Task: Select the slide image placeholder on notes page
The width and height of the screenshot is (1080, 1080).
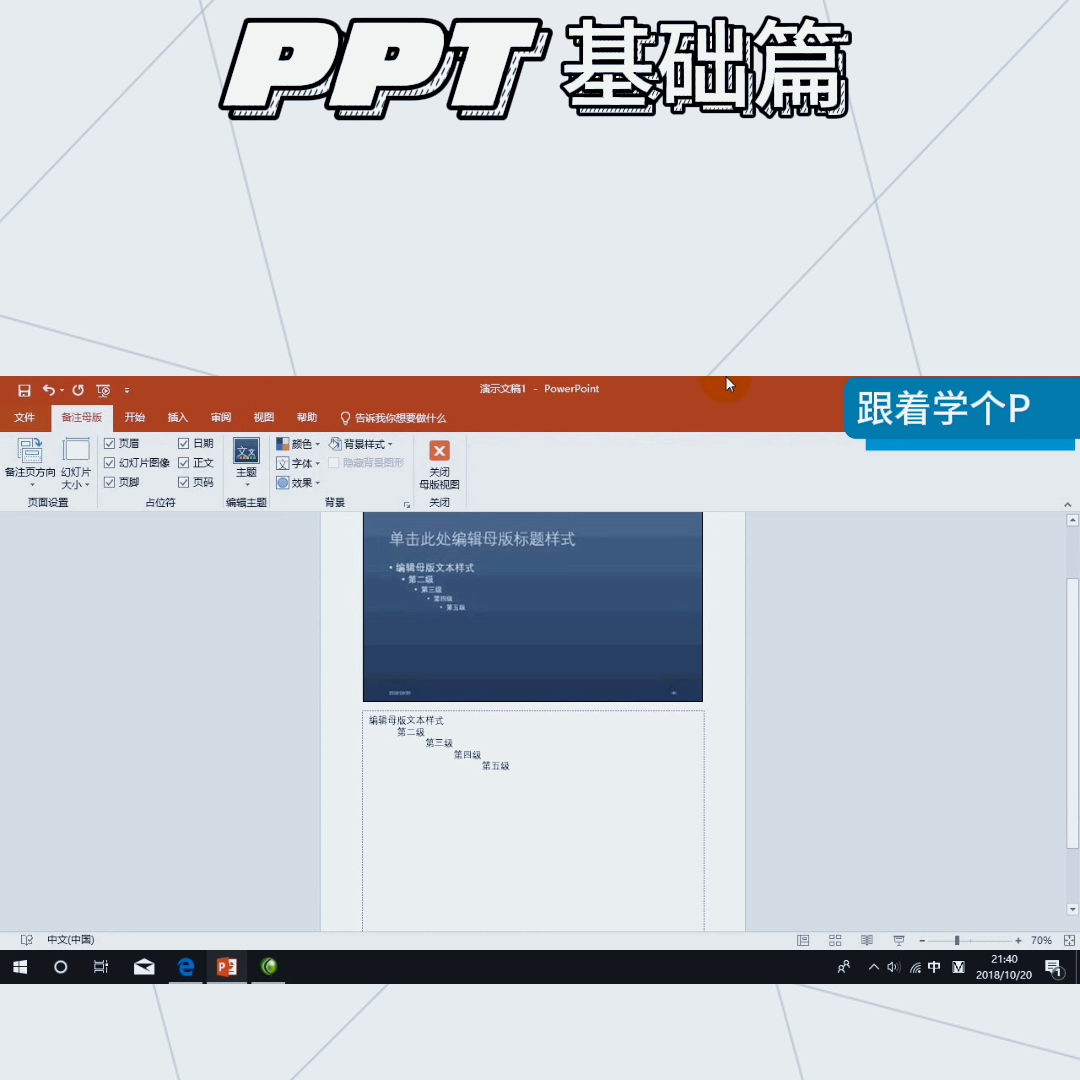Action: (x=532, y=607)
